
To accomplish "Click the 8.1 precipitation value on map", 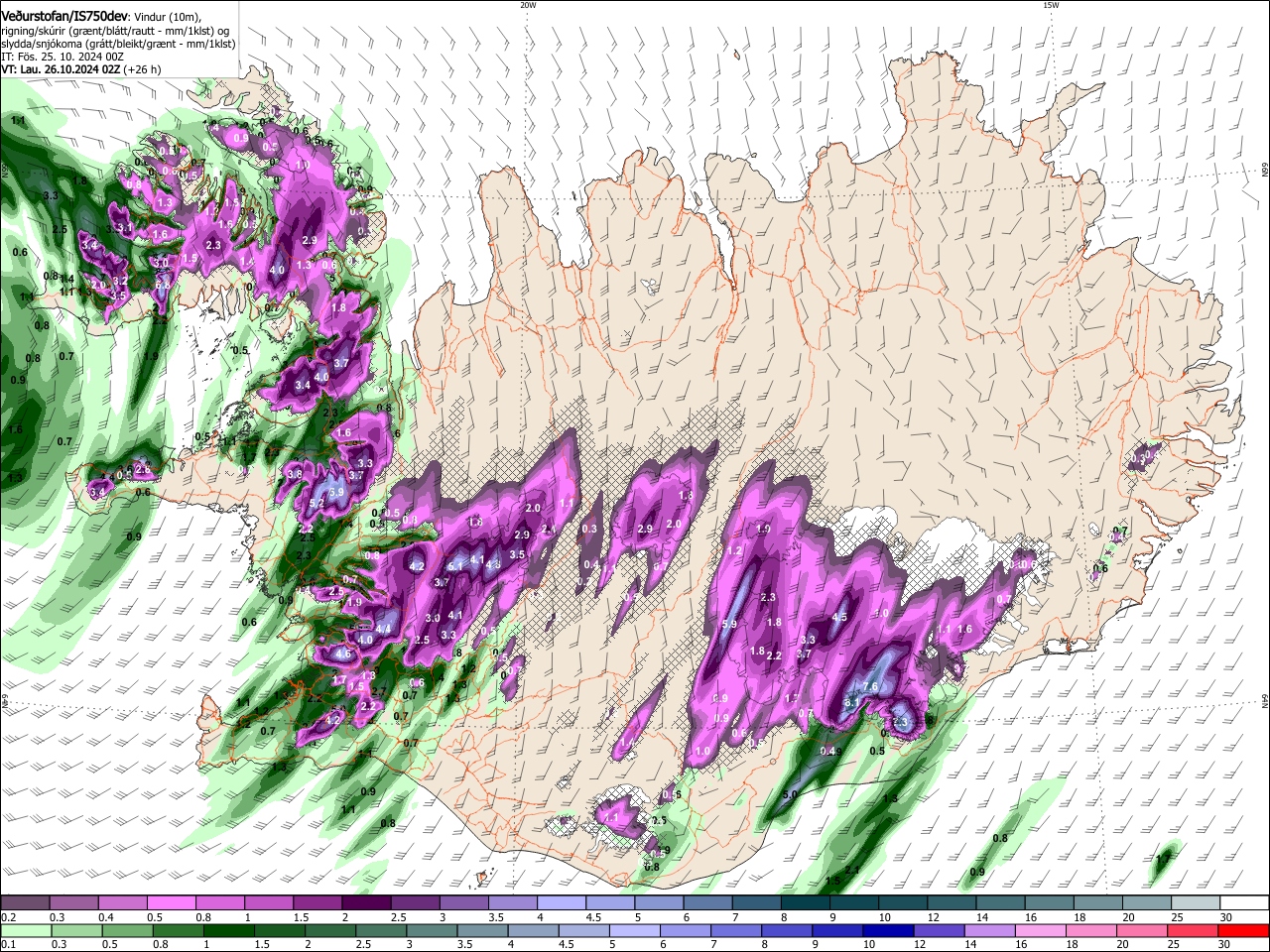I will pyautogui.click(x=851, y=703).
